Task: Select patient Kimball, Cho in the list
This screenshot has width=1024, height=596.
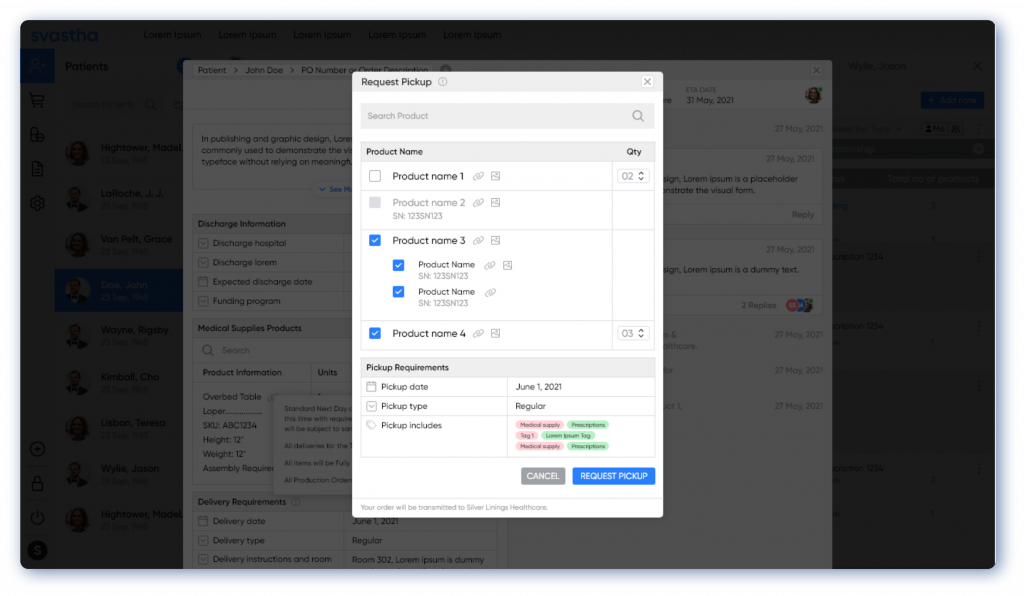Action: point(119,382)
